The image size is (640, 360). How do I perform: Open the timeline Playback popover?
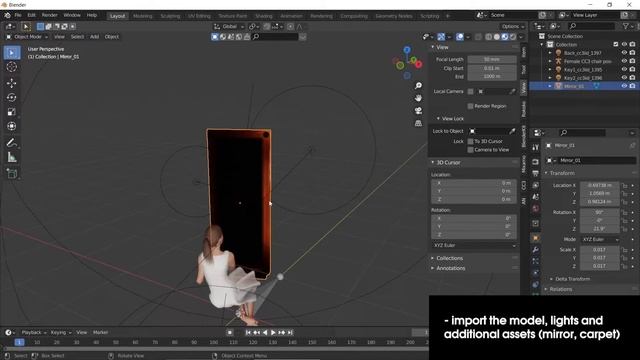pyautogui.click(x=33, y=333)
